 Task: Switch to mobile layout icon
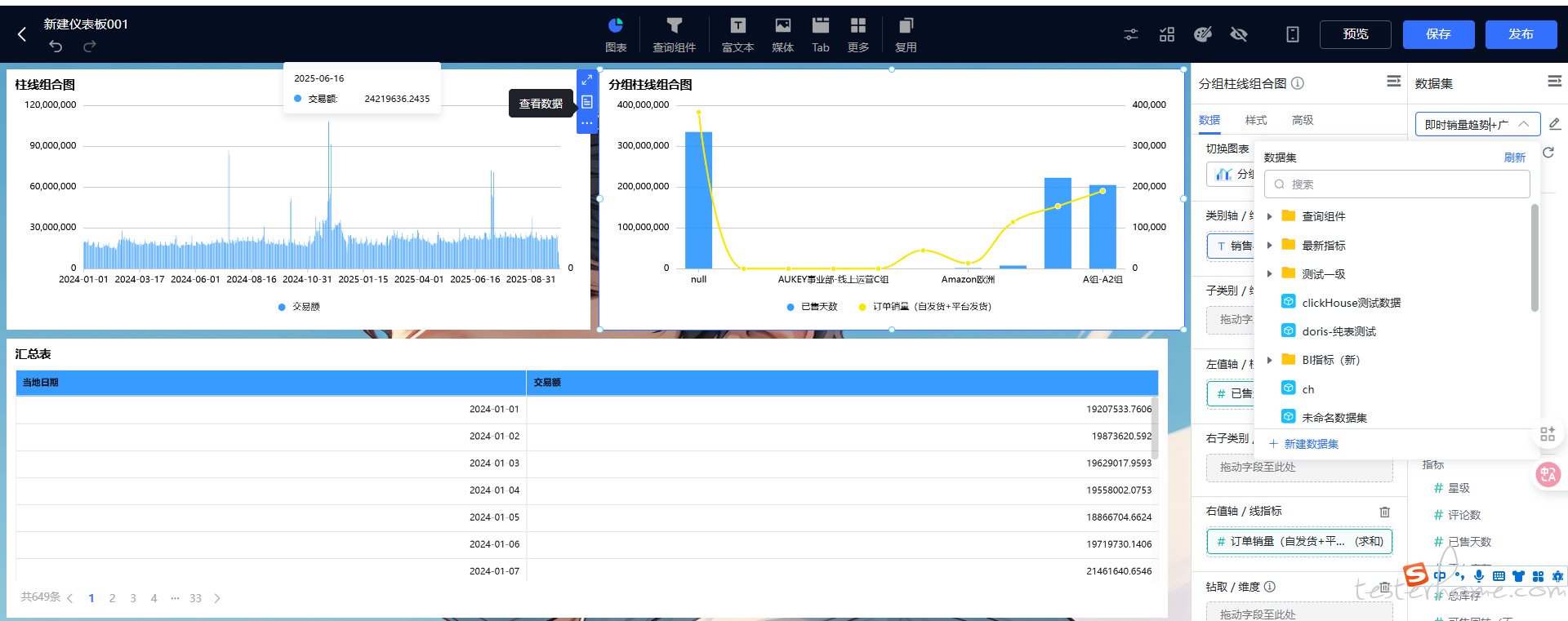[1292, 34]
